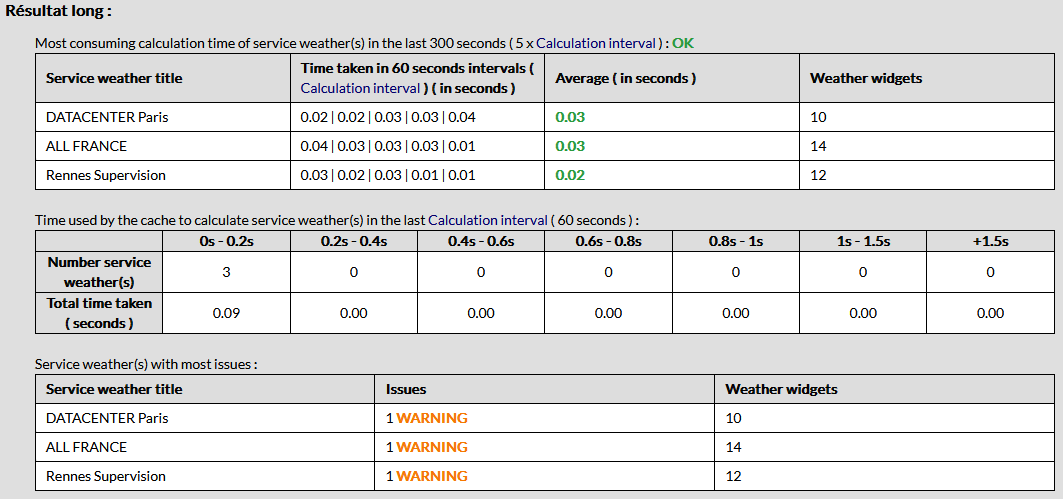The height and width of the screenshot is (499, 1063).
Task: Click the green 0.02 average for Rennes Supervision
Action: click(x=570, y=175)
